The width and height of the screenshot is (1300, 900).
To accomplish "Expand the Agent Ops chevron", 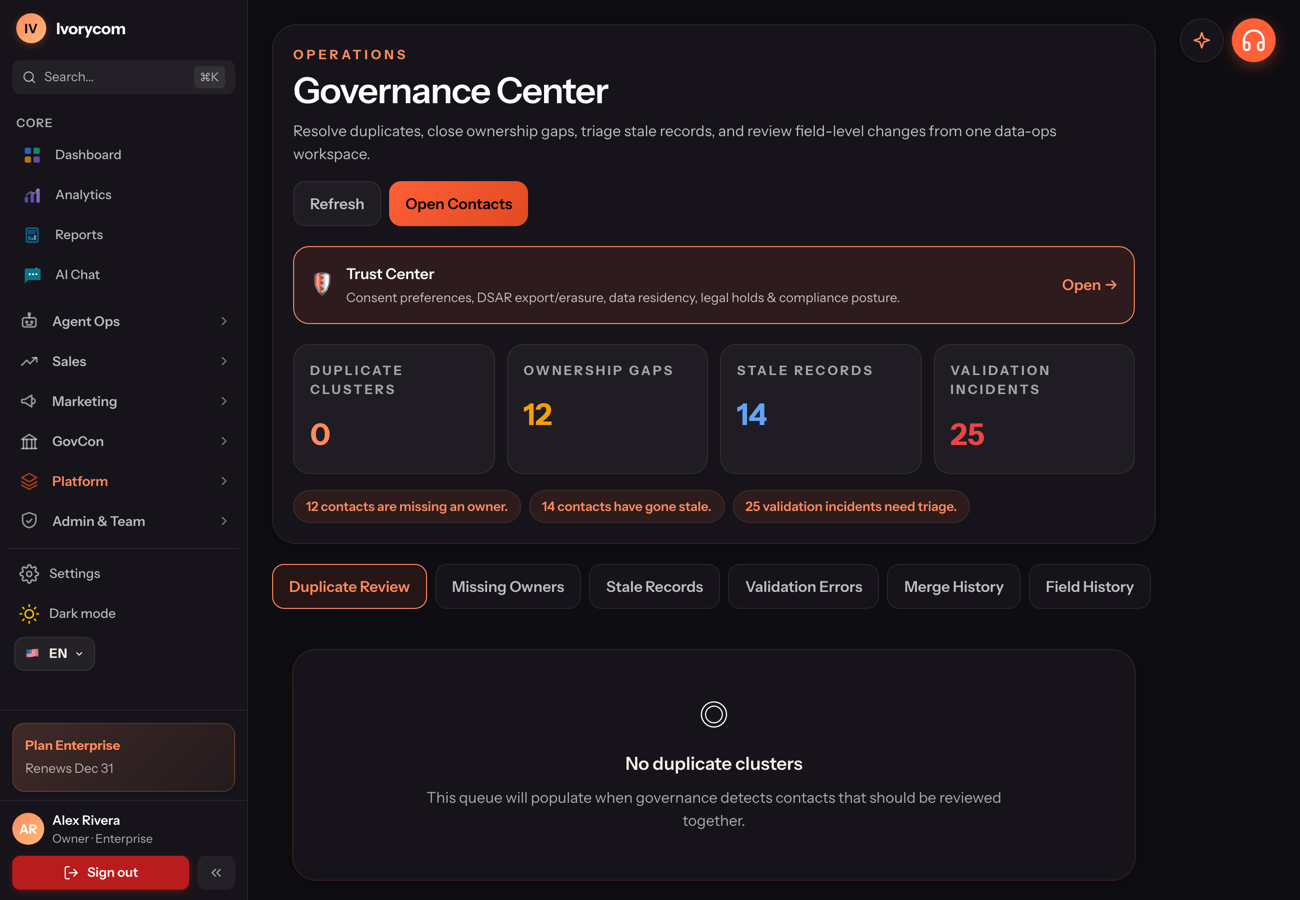I will (224, 321).
